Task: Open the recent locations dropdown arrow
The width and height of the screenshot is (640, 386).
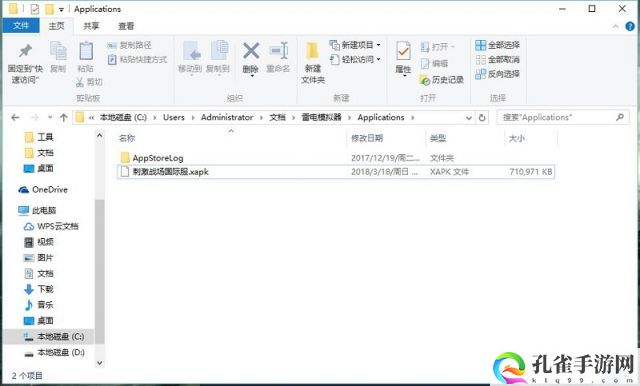Action: coord(50,118)
